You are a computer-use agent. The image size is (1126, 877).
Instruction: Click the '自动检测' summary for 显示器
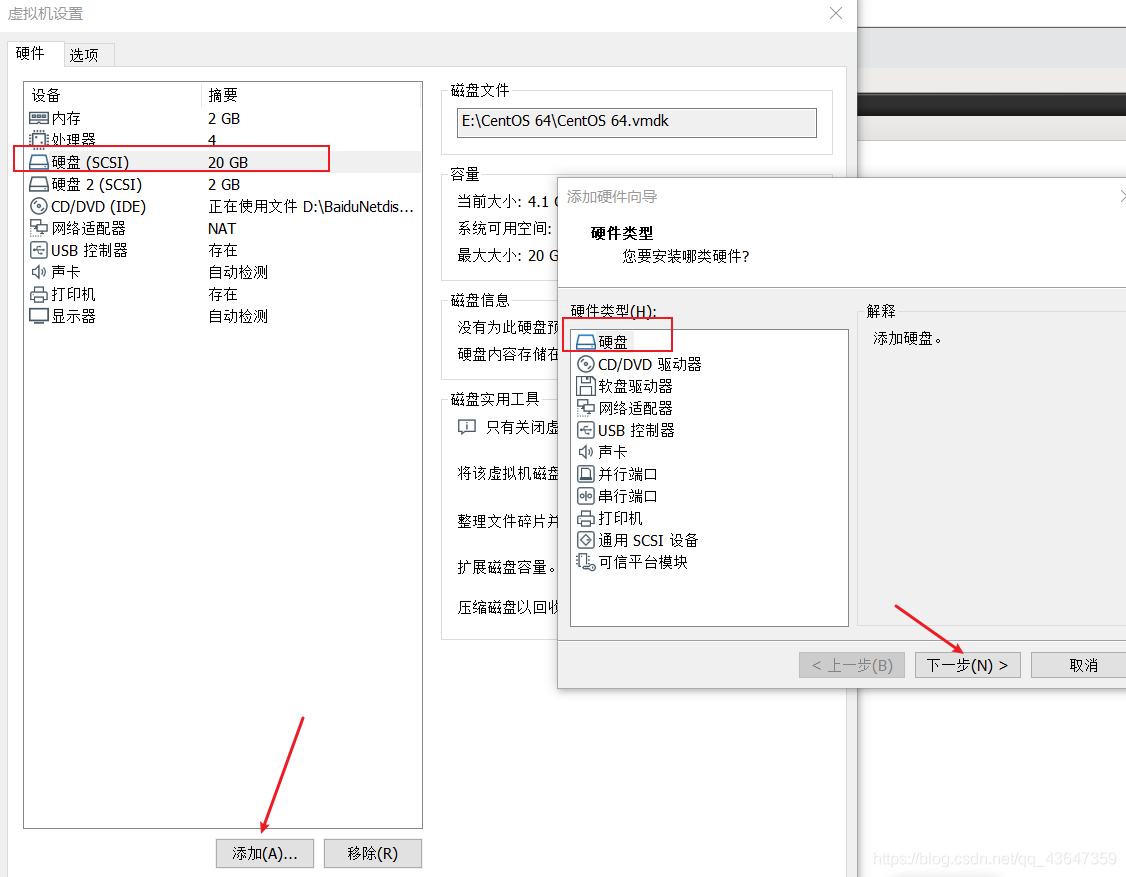tap(238, 316)
